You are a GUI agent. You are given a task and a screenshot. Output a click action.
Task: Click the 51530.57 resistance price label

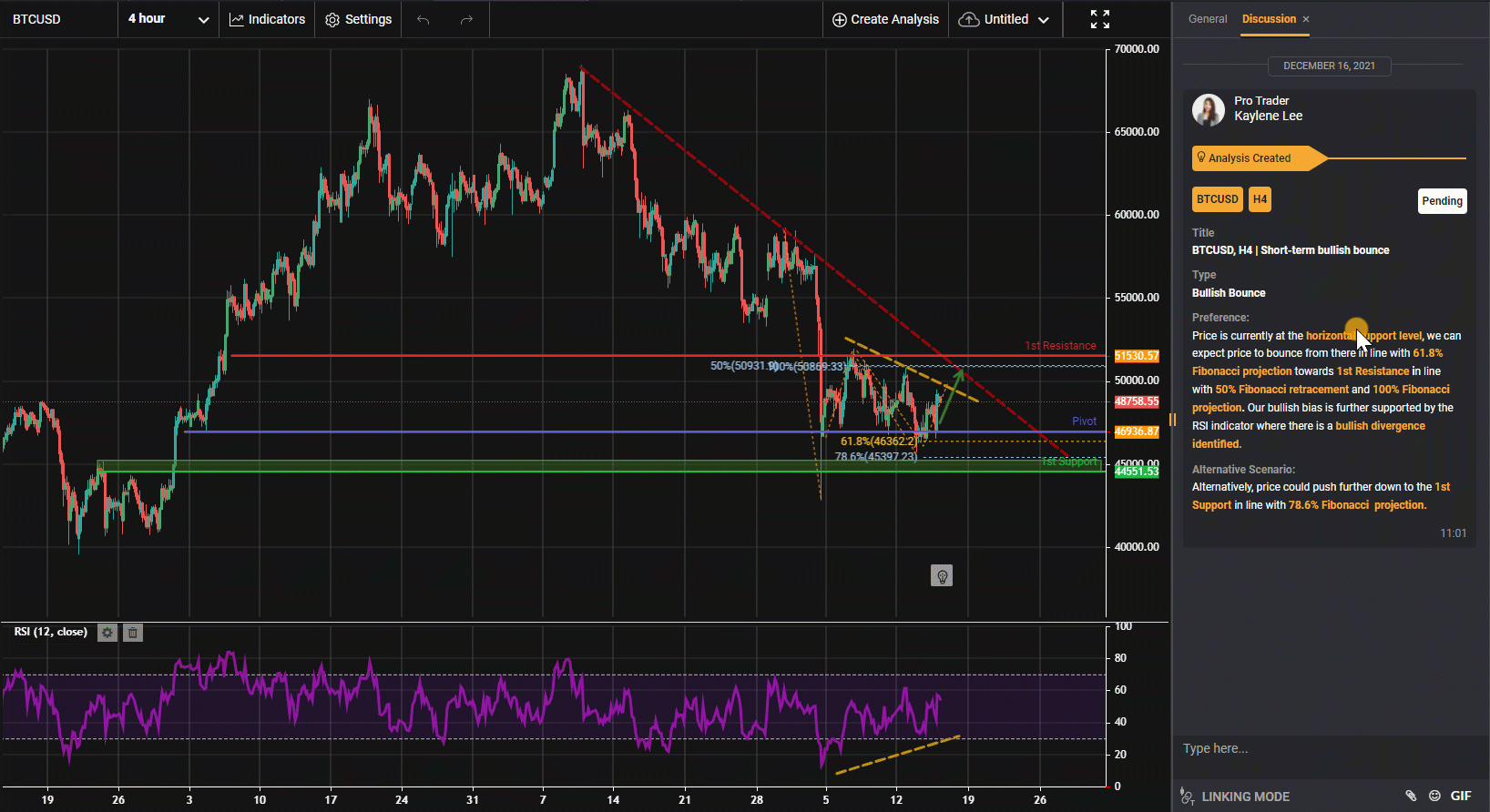1137,356
